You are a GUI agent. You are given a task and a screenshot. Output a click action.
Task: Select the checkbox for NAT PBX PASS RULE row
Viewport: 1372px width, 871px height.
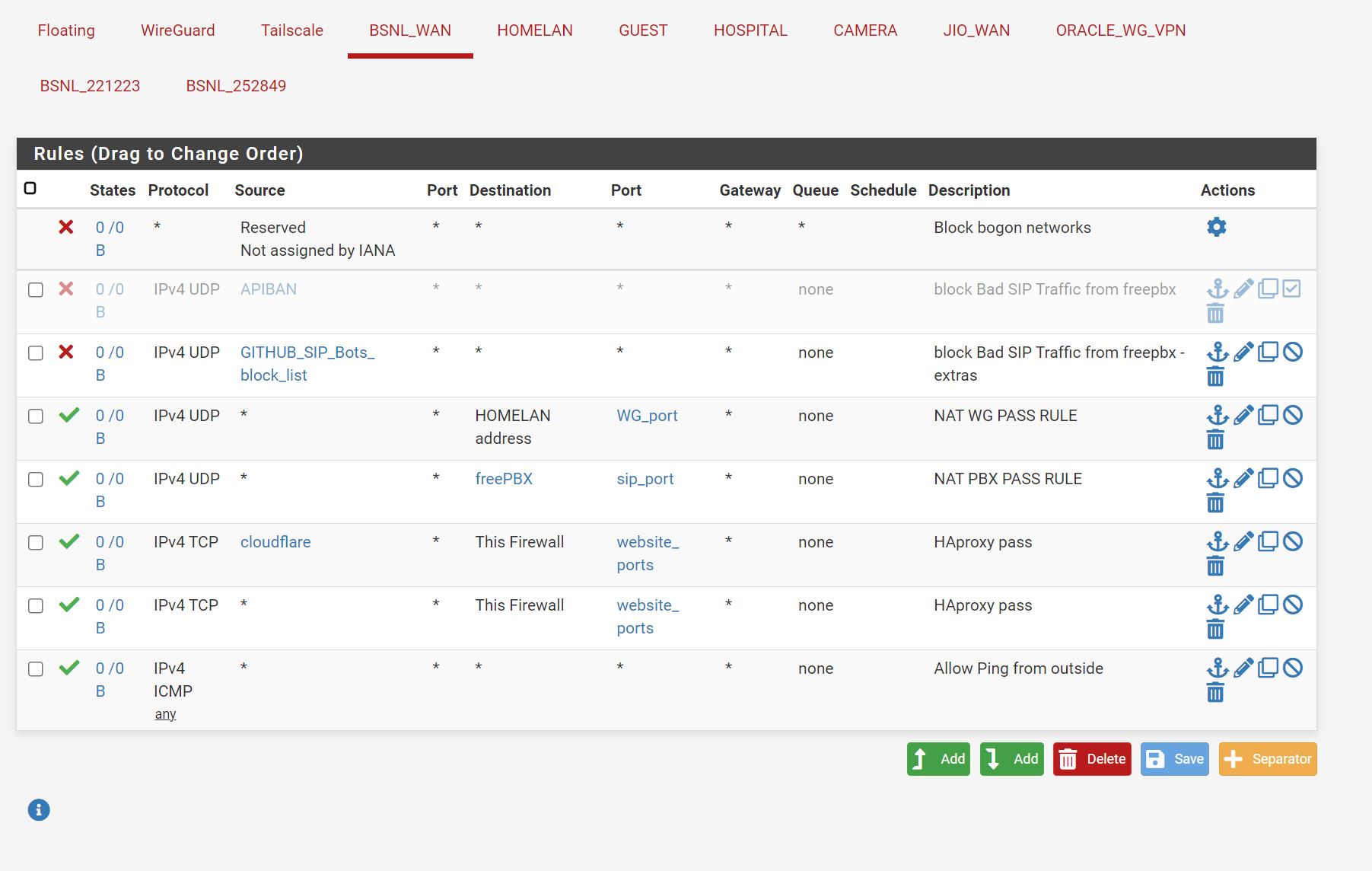pyautogui.click(x=34, y=479)
